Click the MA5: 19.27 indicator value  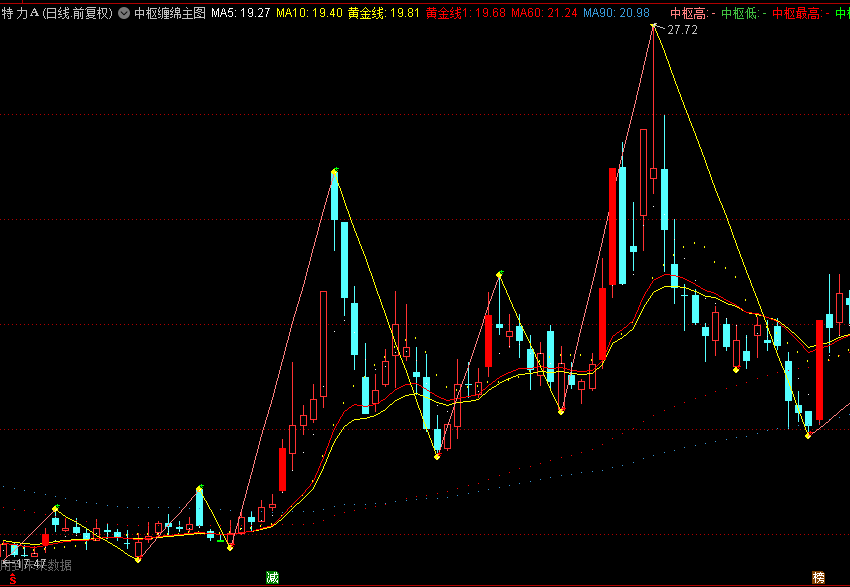click(241, 13)
